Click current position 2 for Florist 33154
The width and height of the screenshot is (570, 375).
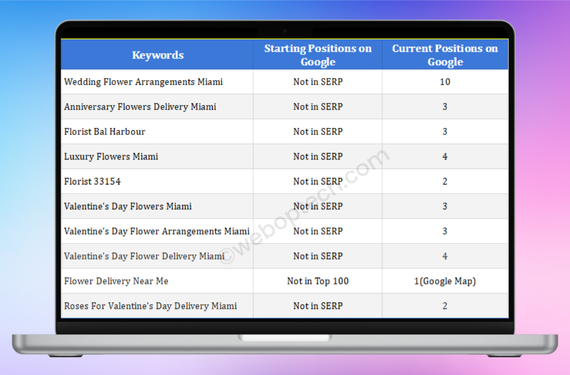point(445,181)
